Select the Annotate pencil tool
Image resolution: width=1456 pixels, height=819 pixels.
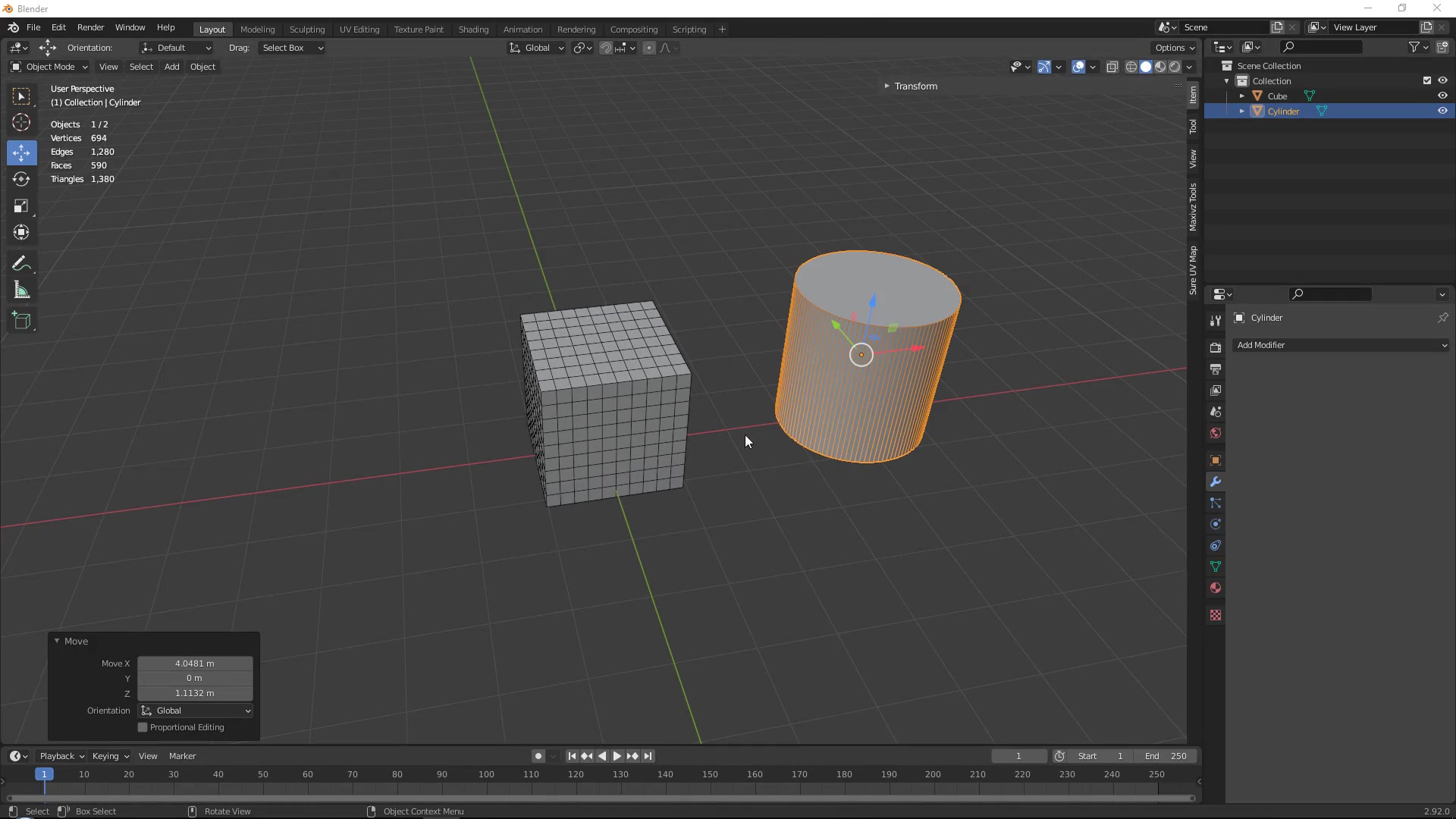click(x=21, y=264)
